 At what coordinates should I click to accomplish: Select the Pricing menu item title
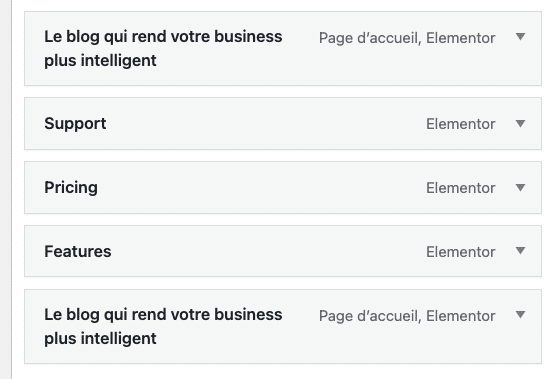coord(71,188)
